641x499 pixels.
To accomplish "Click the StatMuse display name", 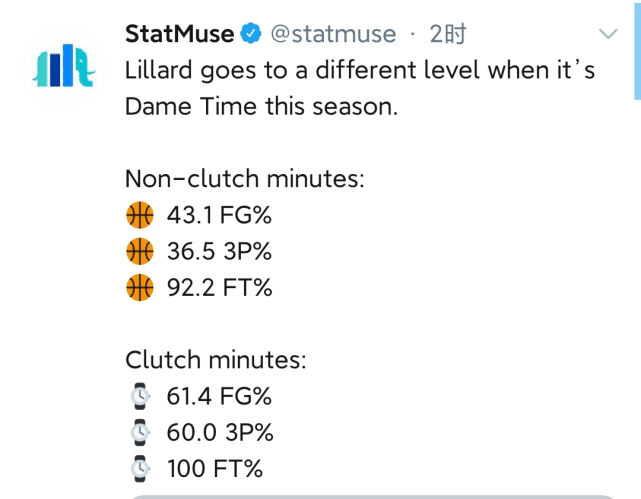I will [x=179, y=34].
